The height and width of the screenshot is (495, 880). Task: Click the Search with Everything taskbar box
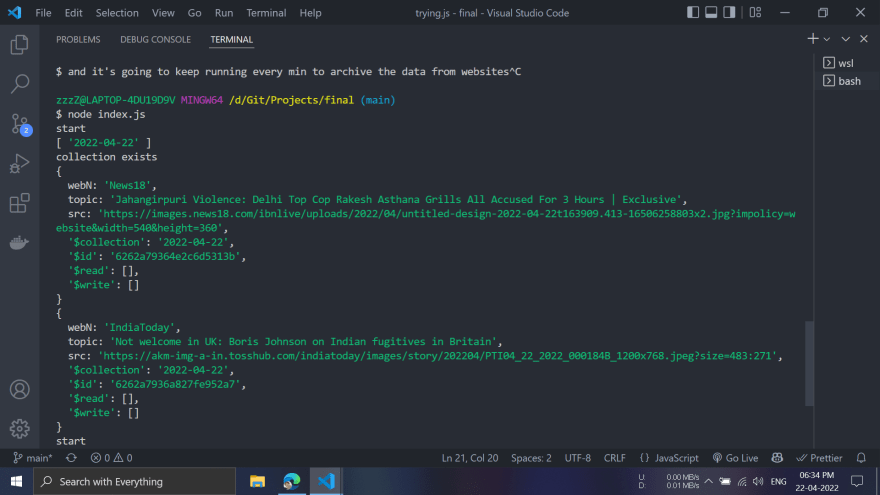(x=134, y=482)
